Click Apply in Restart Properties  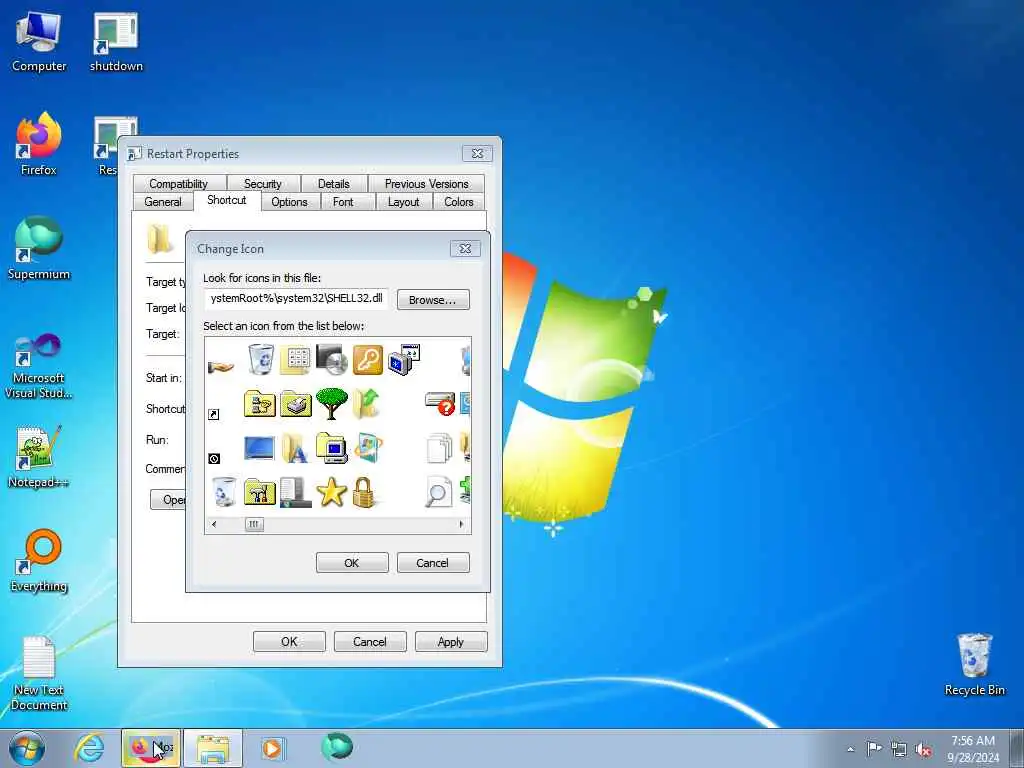(x=451, y=642)
